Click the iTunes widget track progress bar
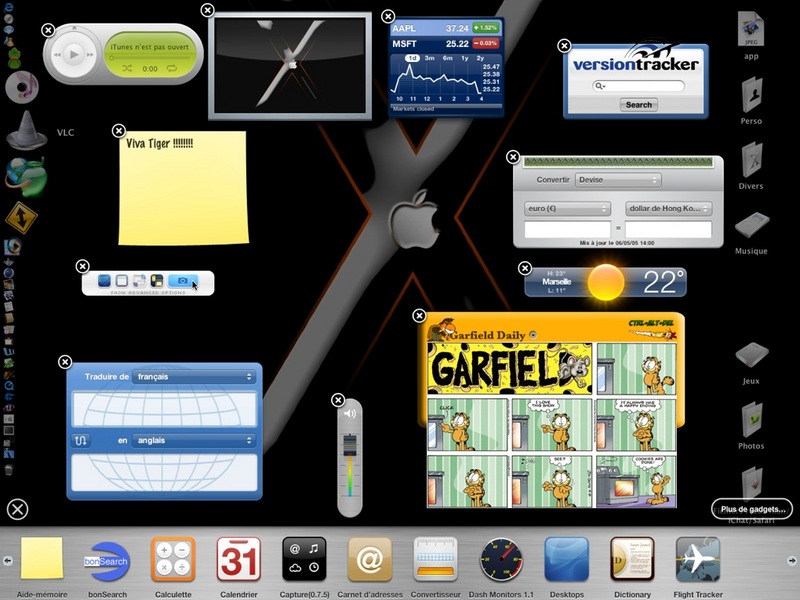The height and width of the screenshot is (600, 800). [150, 58]
